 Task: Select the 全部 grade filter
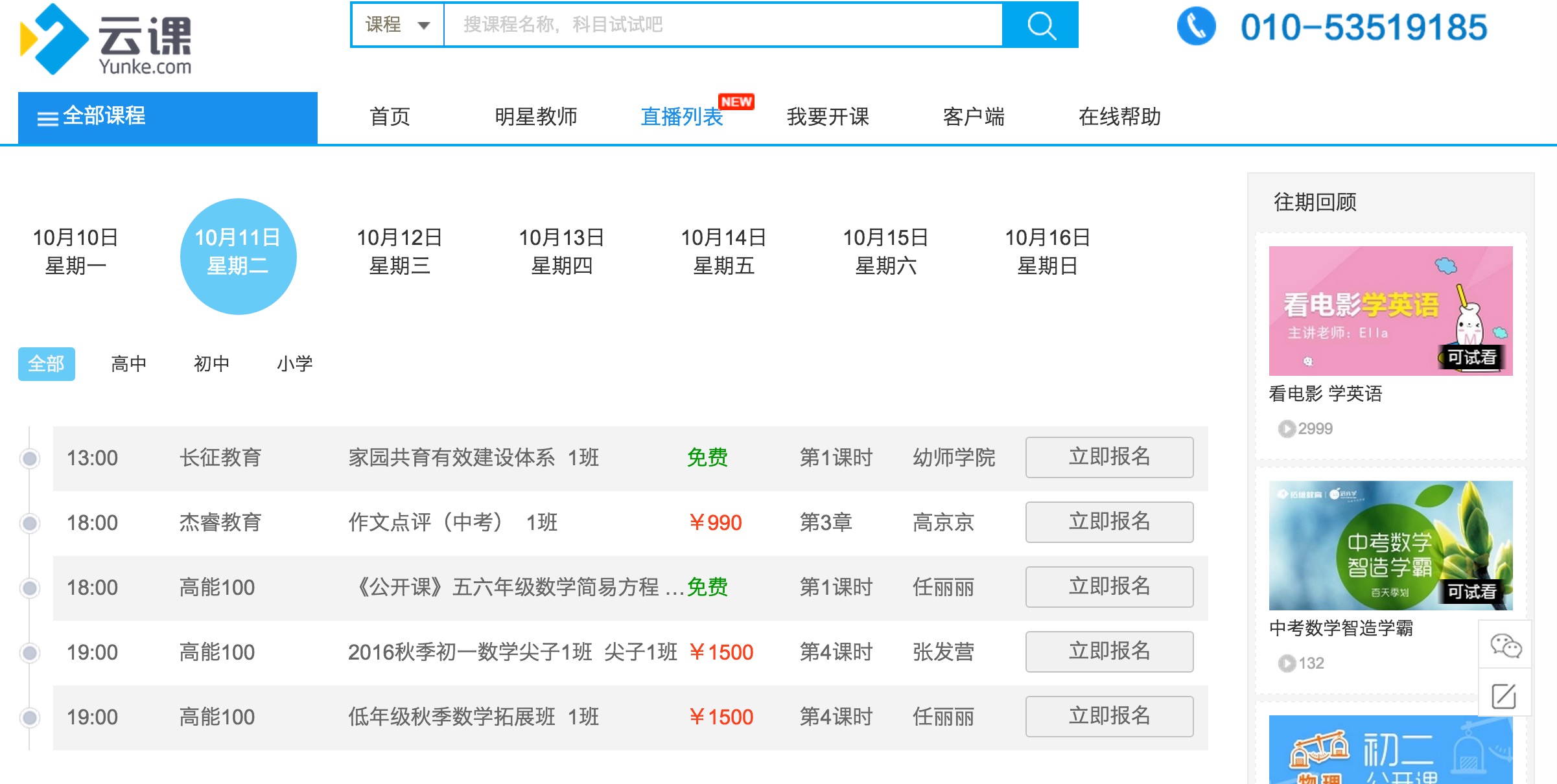[x=47, y=364]
